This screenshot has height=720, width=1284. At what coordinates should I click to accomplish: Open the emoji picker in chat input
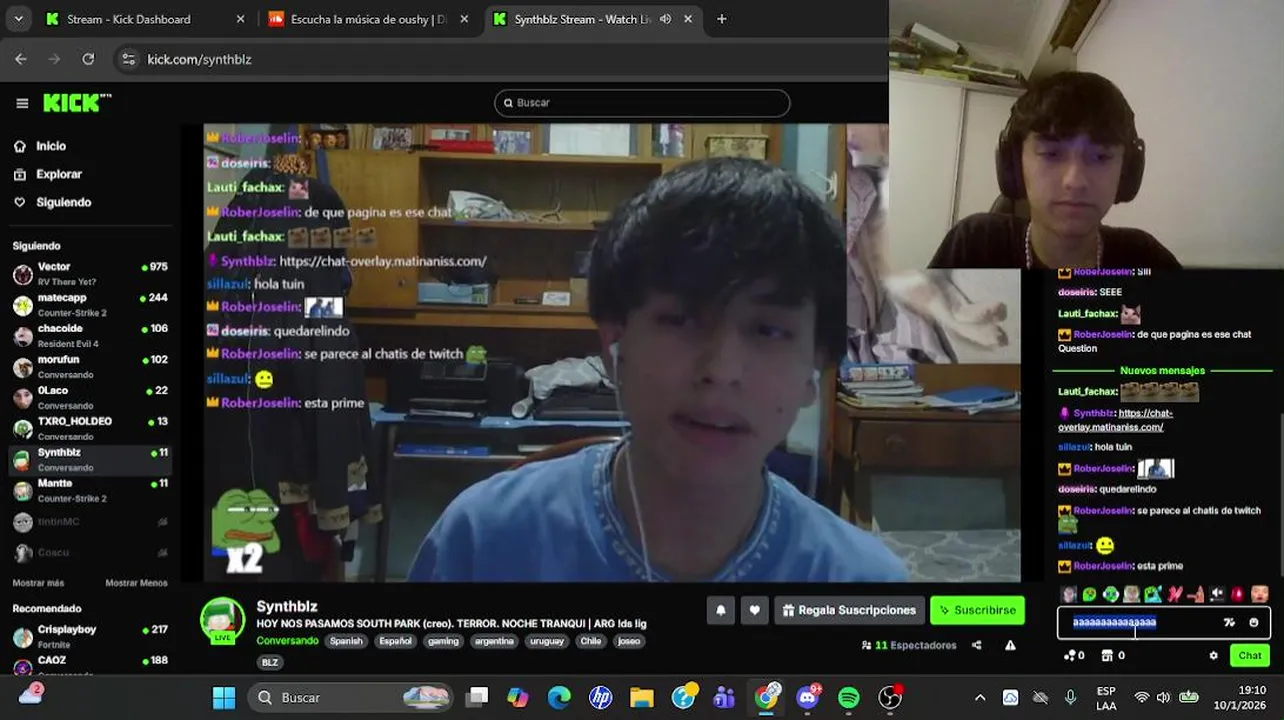coord(1254,622)
